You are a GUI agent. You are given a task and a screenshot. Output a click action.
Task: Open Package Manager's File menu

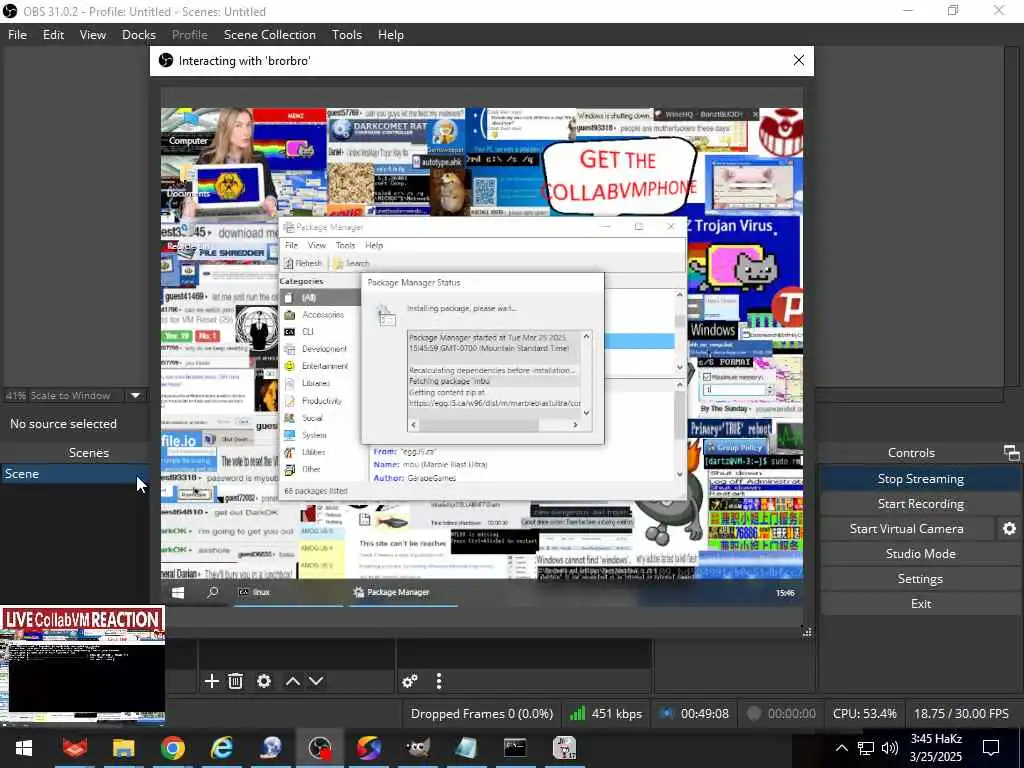(x=291, y=246)
